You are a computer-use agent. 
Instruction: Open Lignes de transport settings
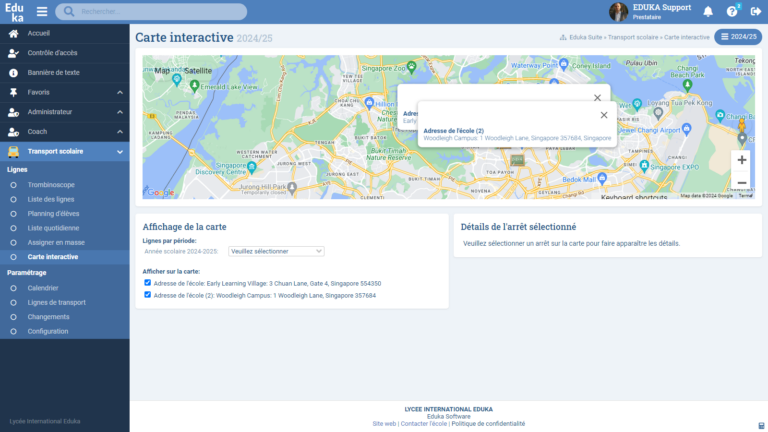pos(56,302)
